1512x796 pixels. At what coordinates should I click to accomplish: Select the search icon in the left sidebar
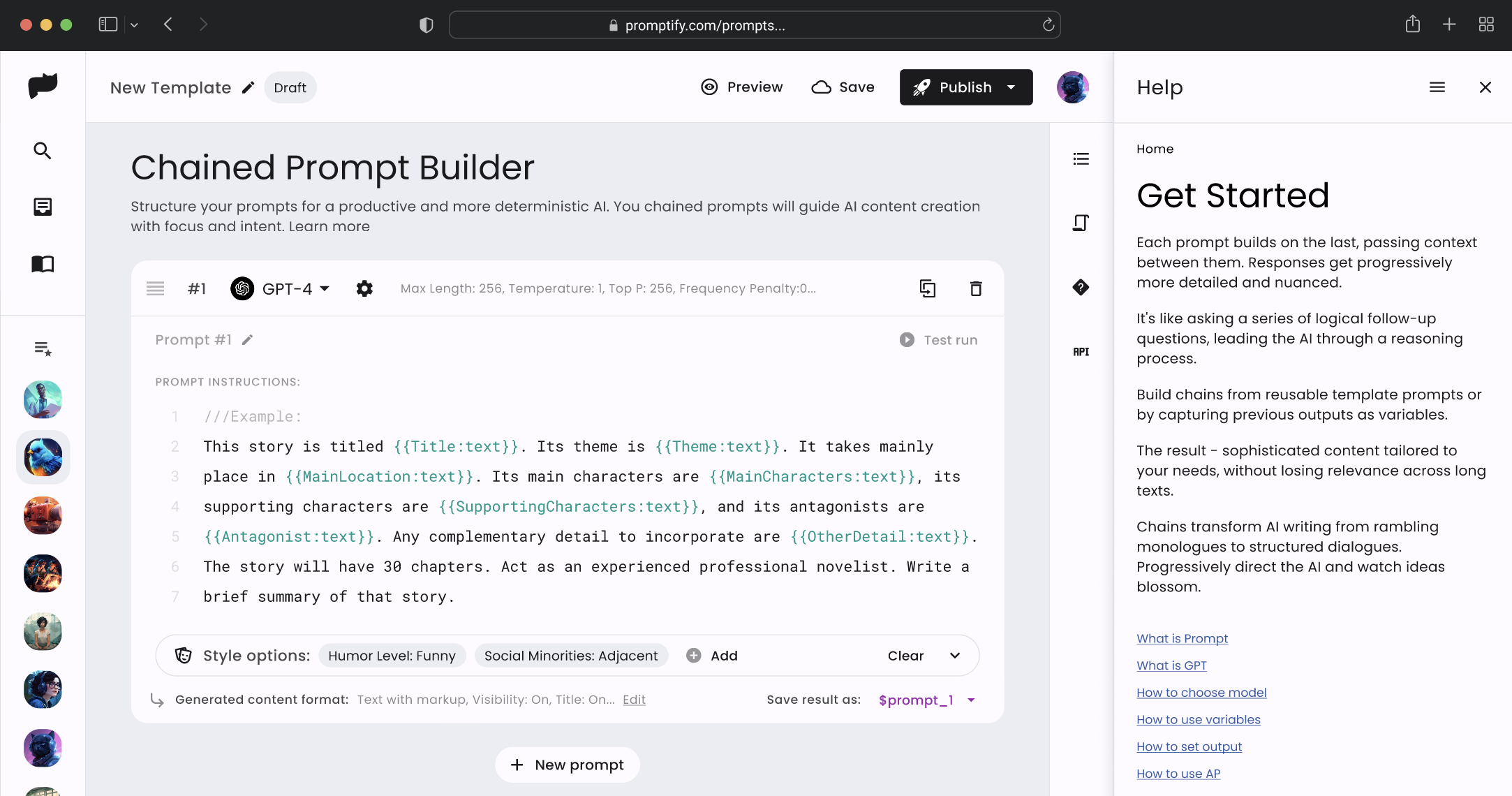click(x=43, y=151)
